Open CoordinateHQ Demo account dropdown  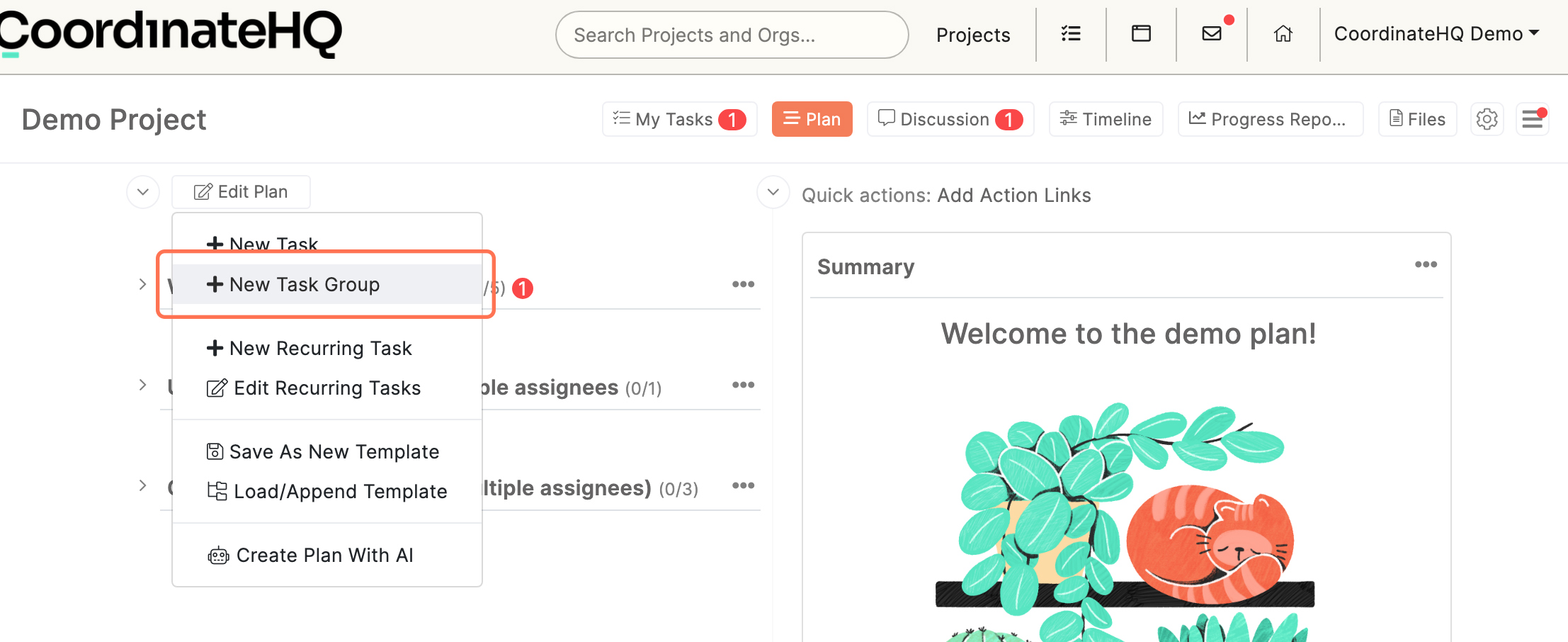point(1437,33)
